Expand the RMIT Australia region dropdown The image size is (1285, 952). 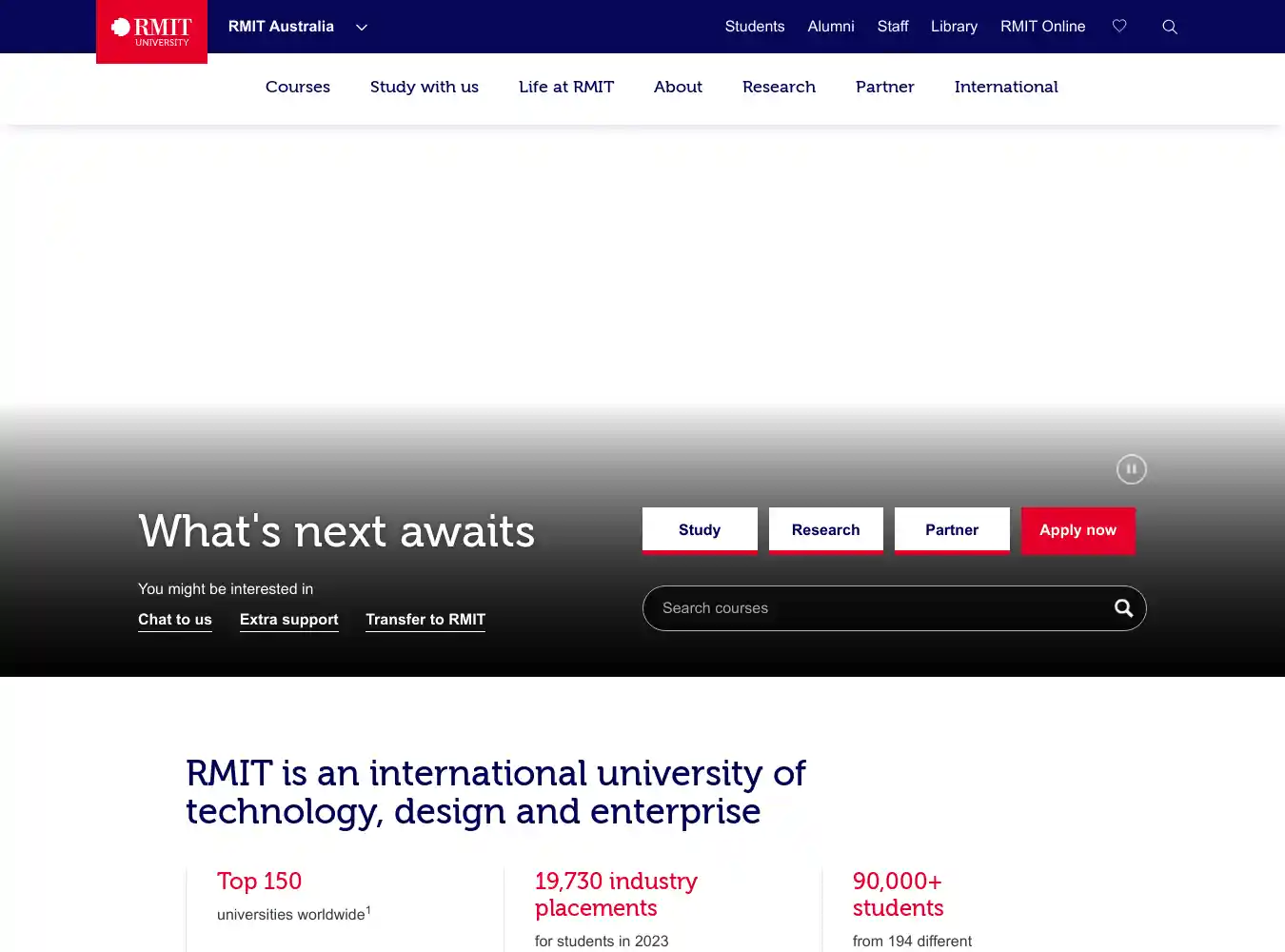(x=298, y=27)
